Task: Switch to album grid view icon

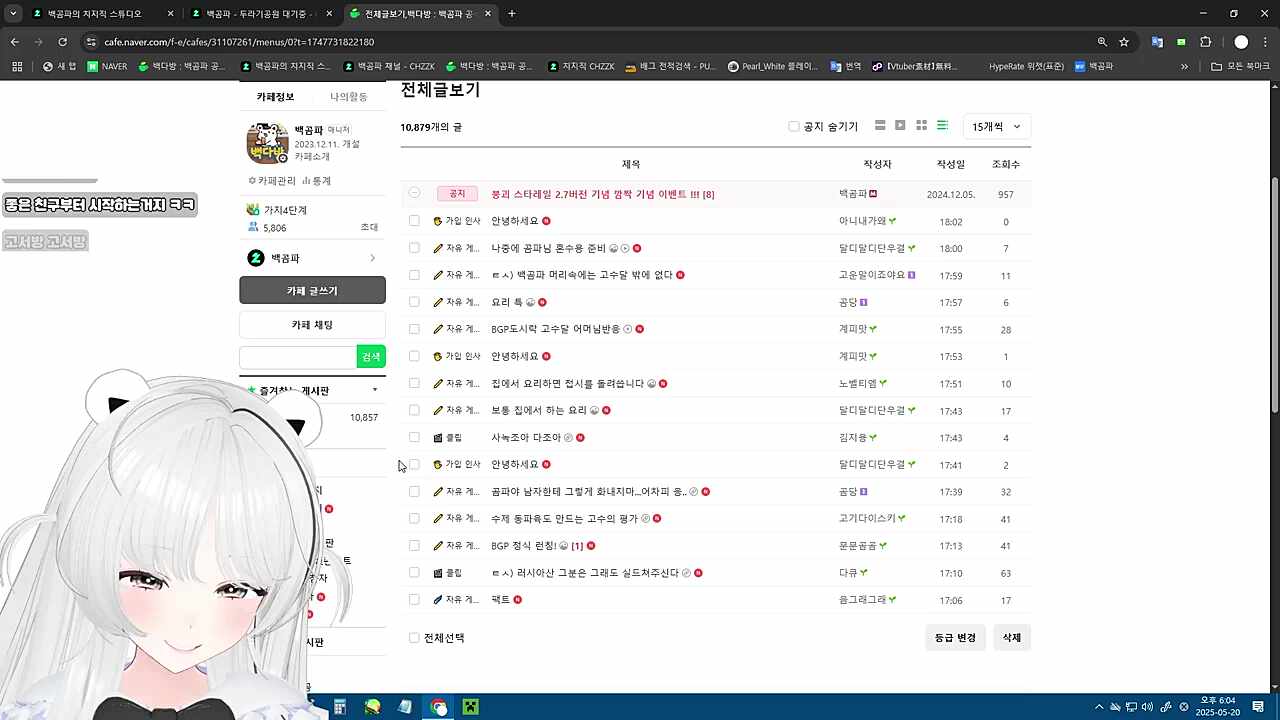Action: pyautogui.click(x=922, y=126)
